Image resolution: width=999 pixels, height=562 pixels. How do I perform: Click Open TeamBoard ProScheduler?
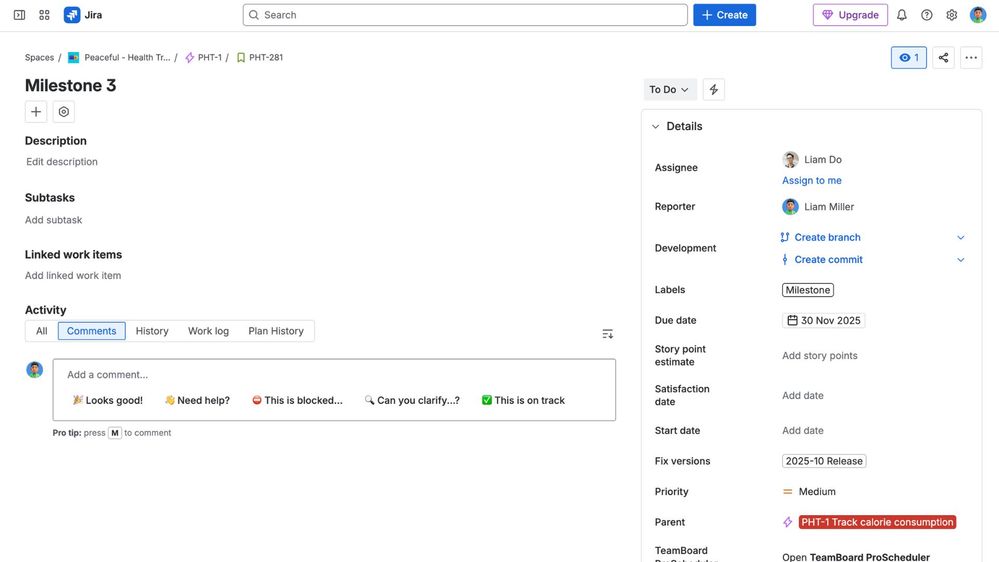[x=856, y=557]
